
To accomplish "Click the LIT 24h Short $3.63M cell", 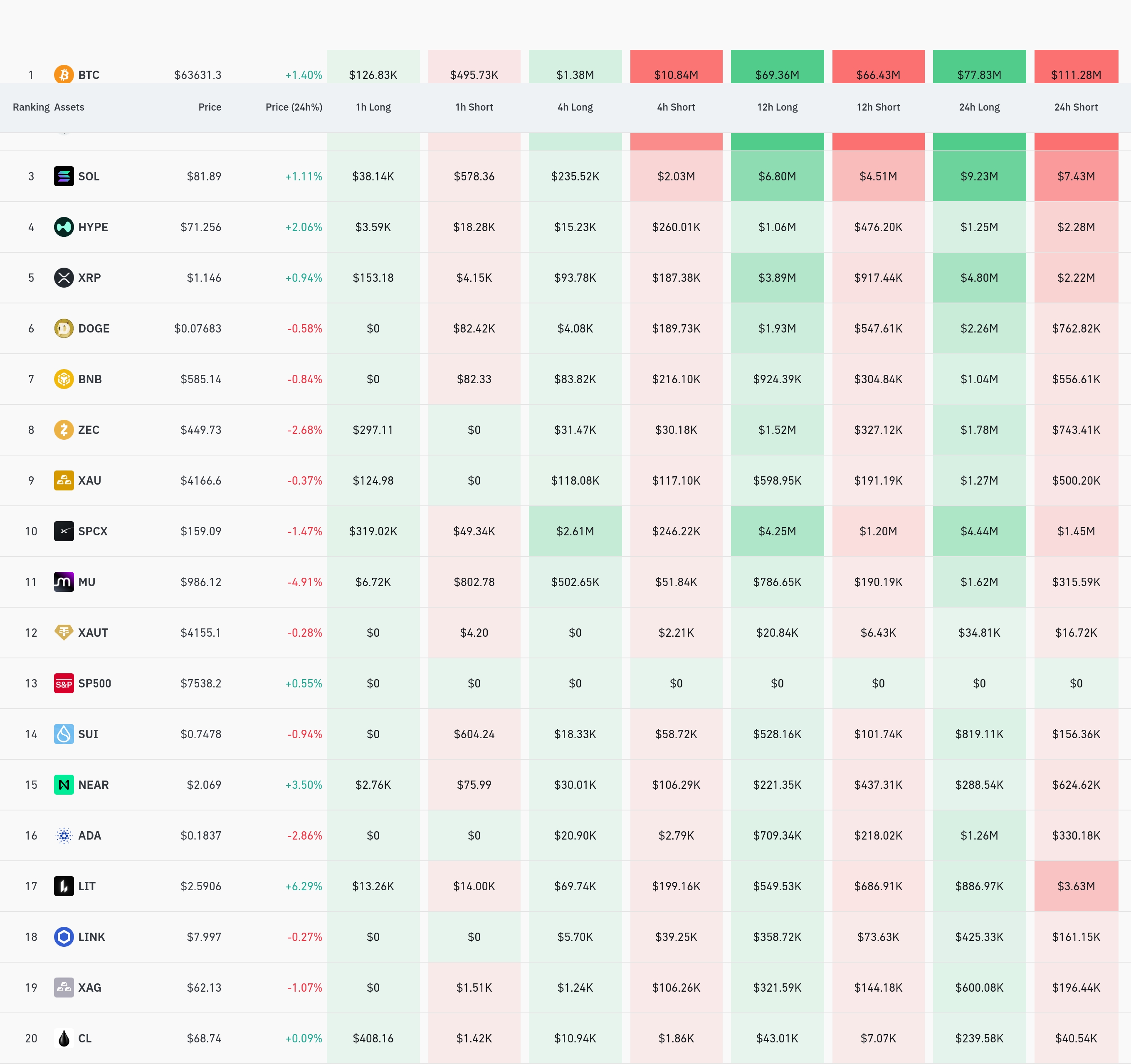I will [x=1076, y=886].
